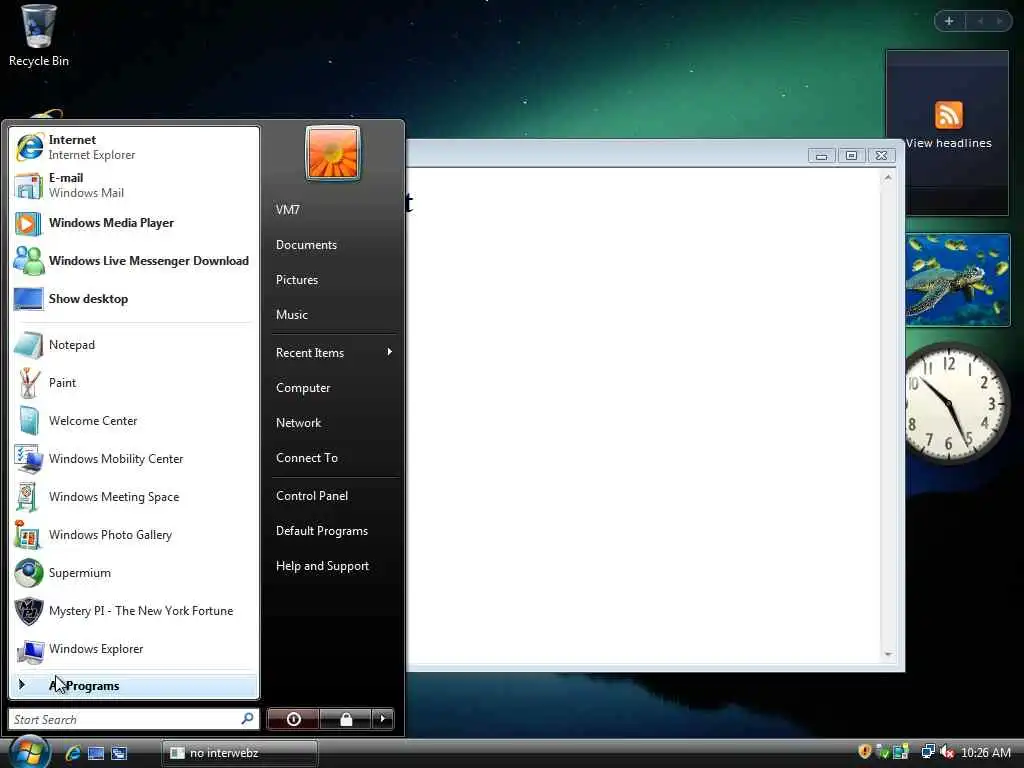
Task: Click the power sleep button
Action: [x=293, y=719]
